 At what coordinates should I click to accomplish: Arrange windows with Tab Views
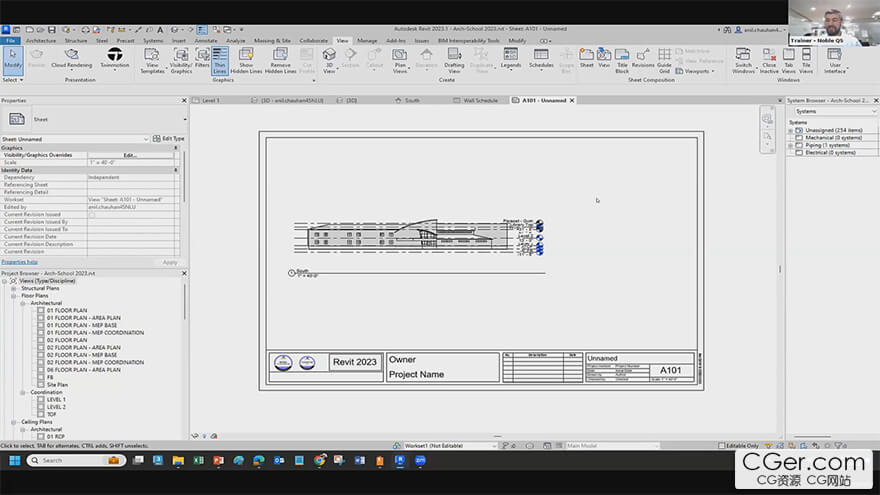coord(789,61)
